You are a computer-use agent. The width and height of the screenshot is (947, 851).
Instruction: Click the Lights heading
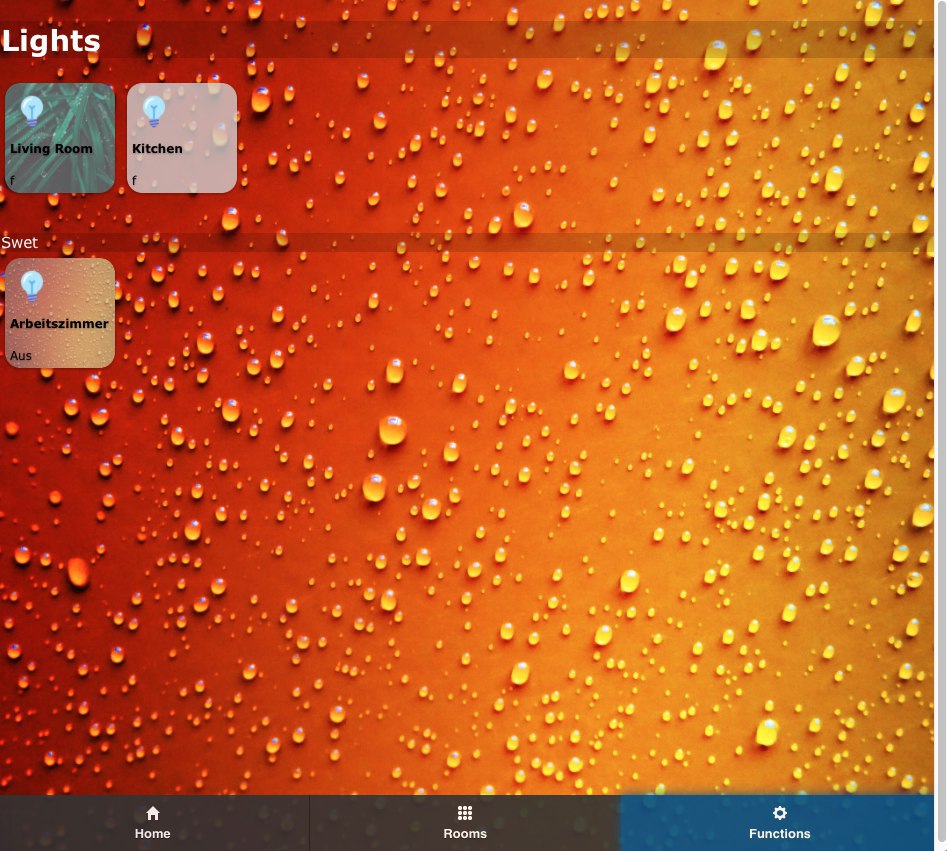(x=51, y=40)
